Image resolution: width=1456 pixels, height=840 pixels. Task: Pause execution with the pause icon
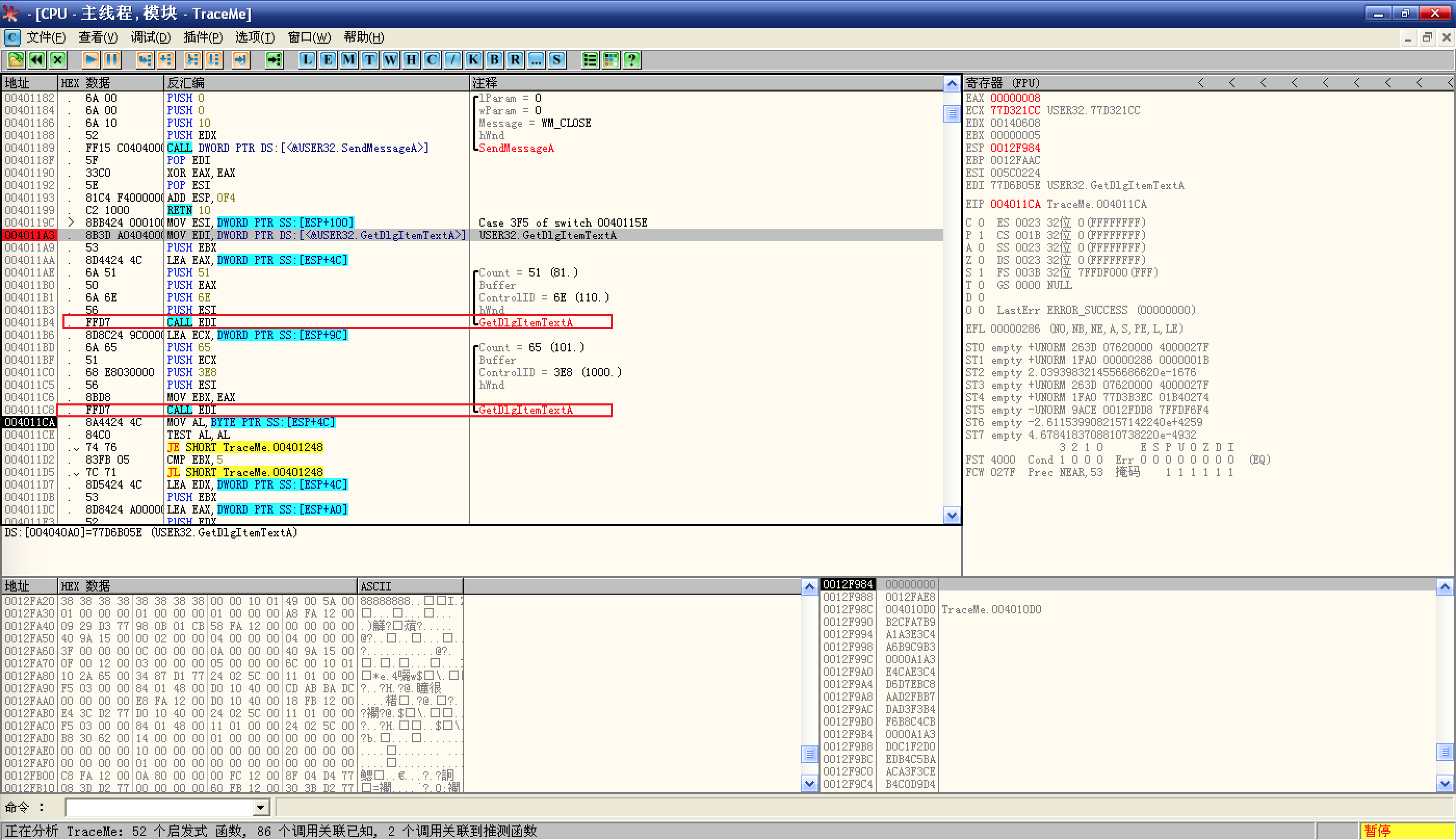click(x=111, y=59)
